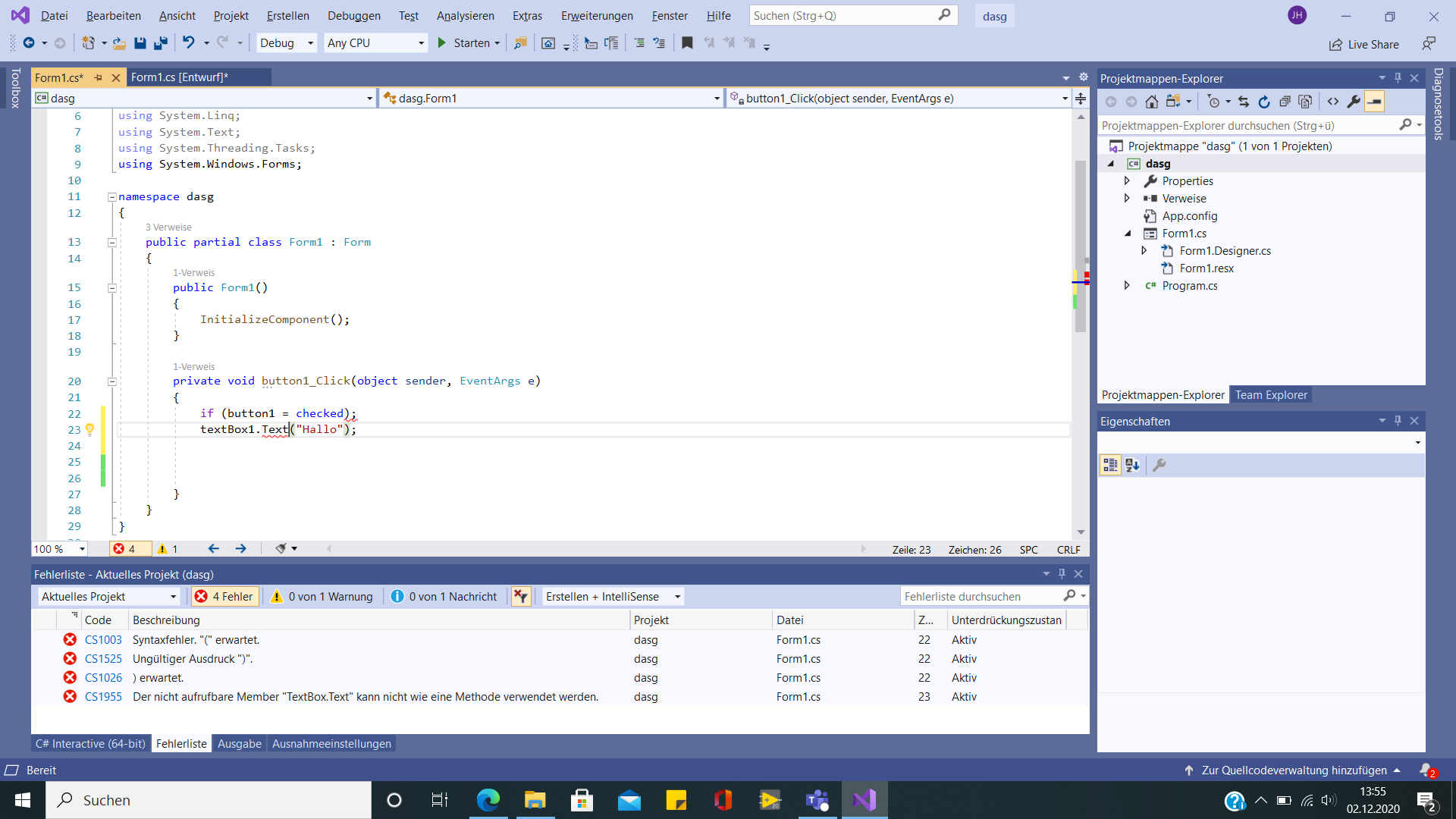The height and width of the screenshot is (819, 1456).
Task: Open the CS1955 error code link
Action: pos(103,697)
